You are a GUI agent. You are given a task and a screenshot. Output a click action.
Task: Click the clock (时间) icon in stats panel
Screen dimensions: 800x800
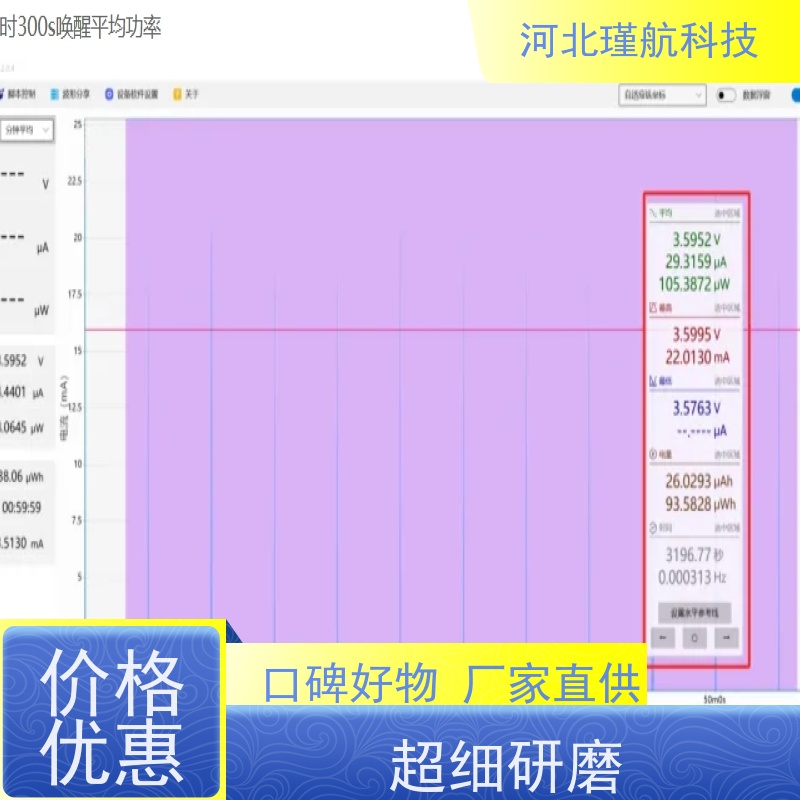point(653,528)
